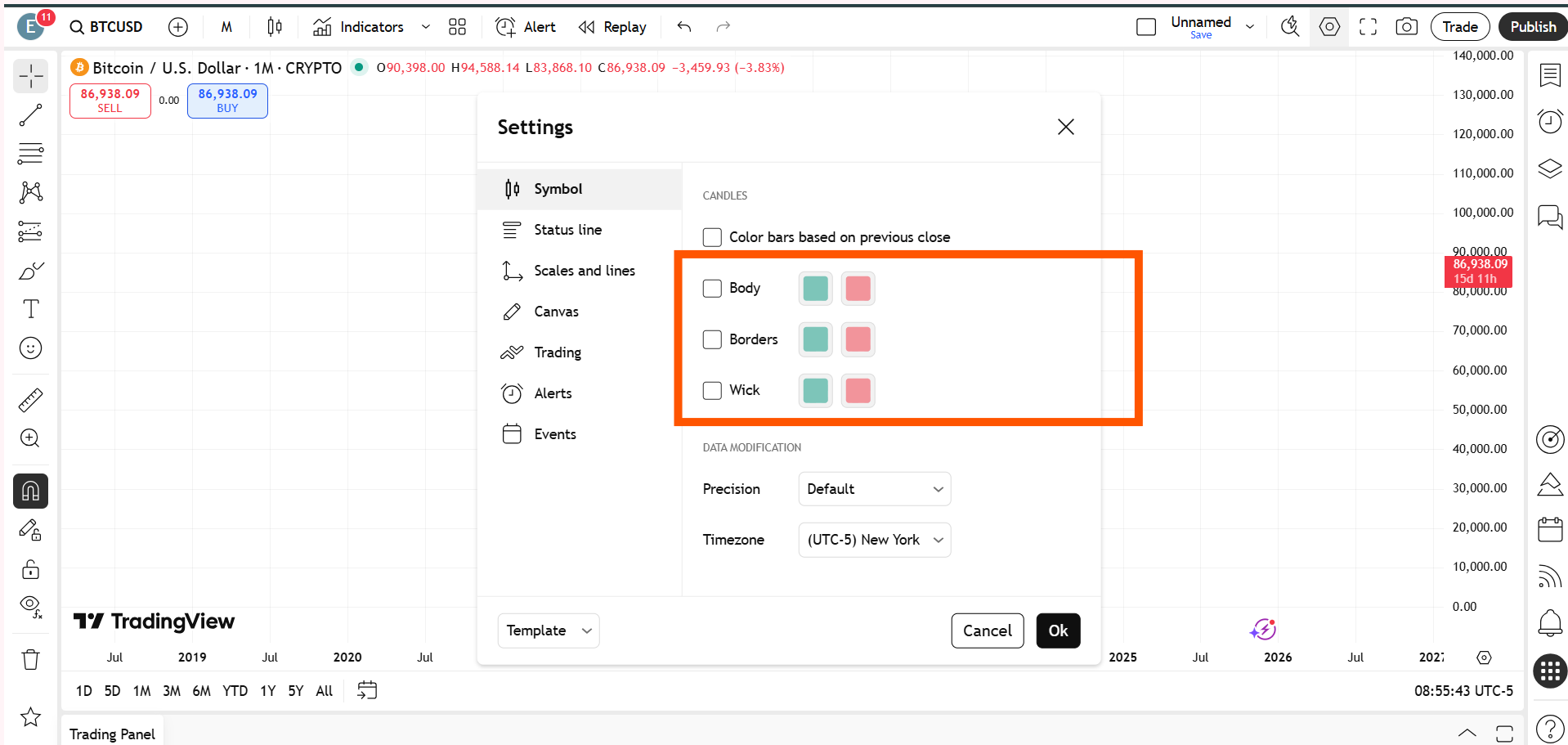Toggle the Borders checkbox
The width and height of the screenshot is (1568, 745).
pyautogui.click(x=712, y=339)
